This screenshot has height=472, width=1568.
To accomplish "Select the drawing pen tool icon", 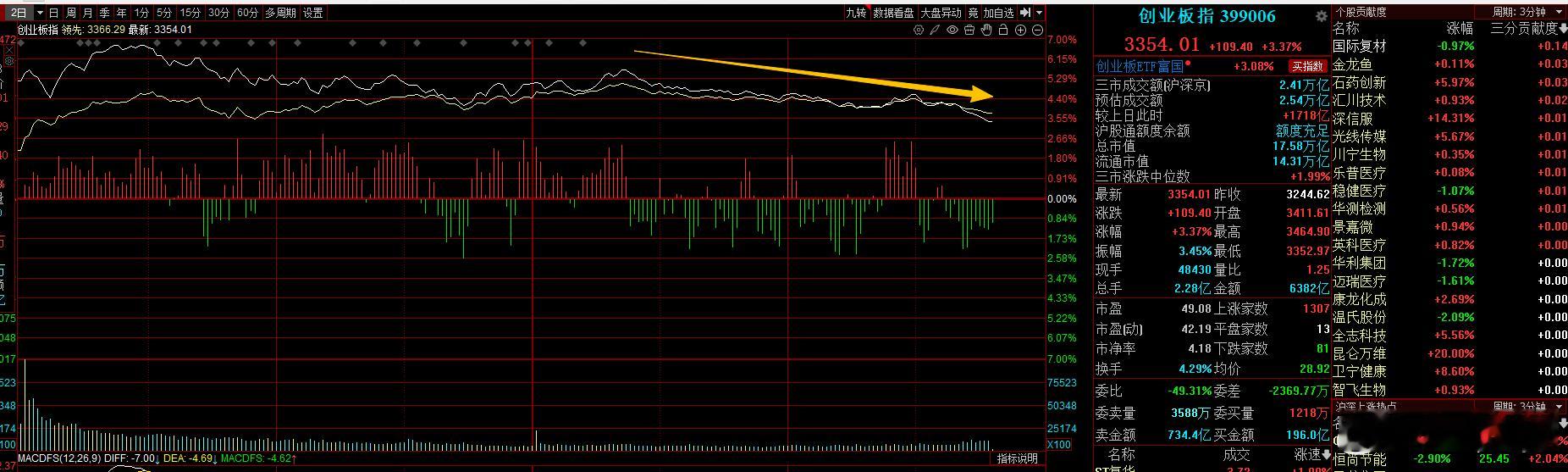I will click(935, 30).
